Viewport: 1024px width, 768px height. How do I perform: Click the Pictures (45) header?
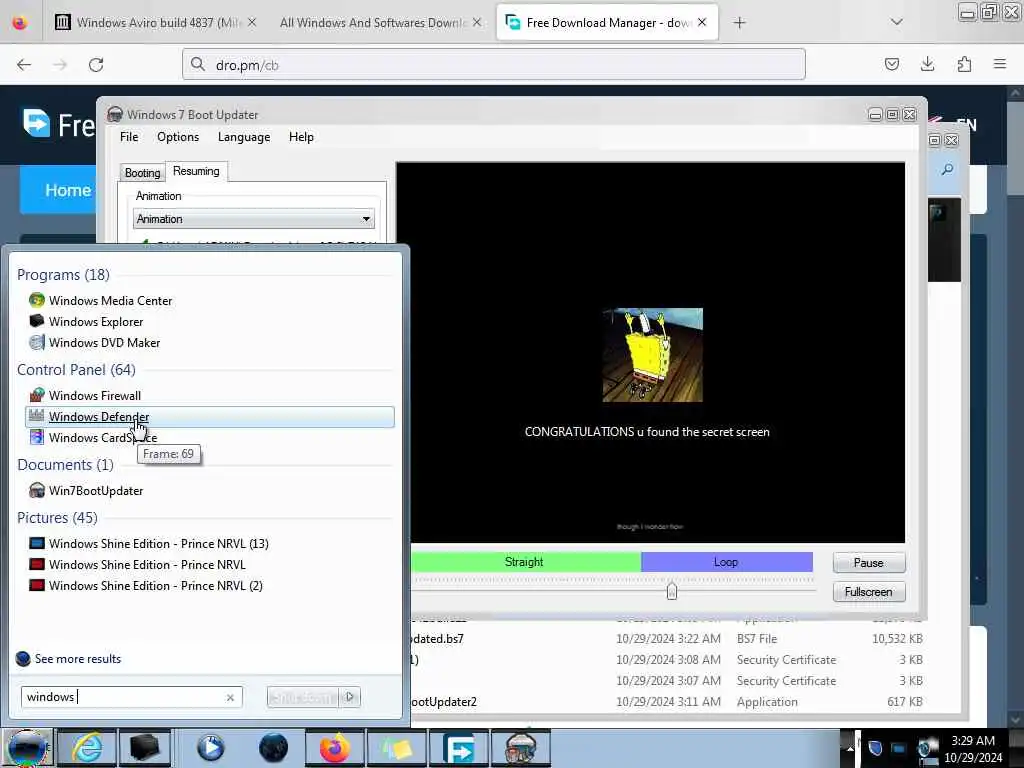(x=57, y=517)
